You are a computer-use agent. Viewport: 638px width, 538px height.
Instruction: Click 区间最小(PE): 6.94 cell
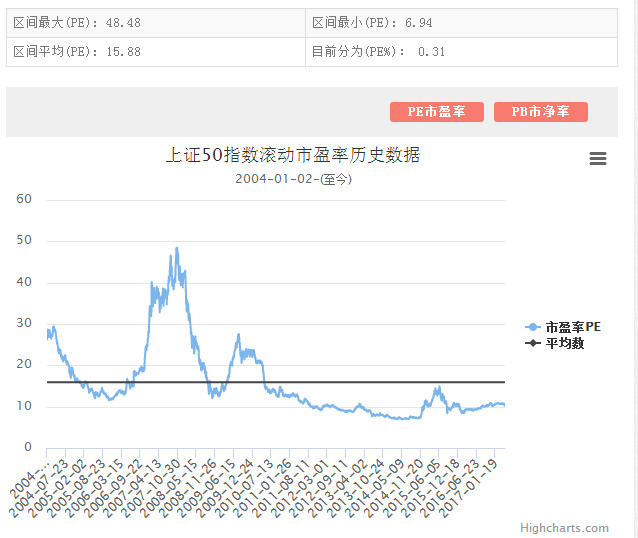pyautogui.click(x=461, y=23)
